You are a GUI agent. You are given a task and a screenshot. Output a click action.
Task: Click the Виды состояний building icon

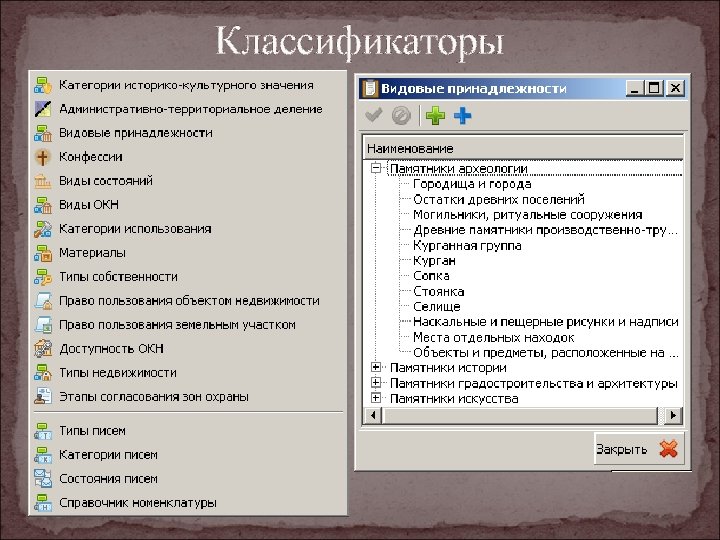[43, 181]
